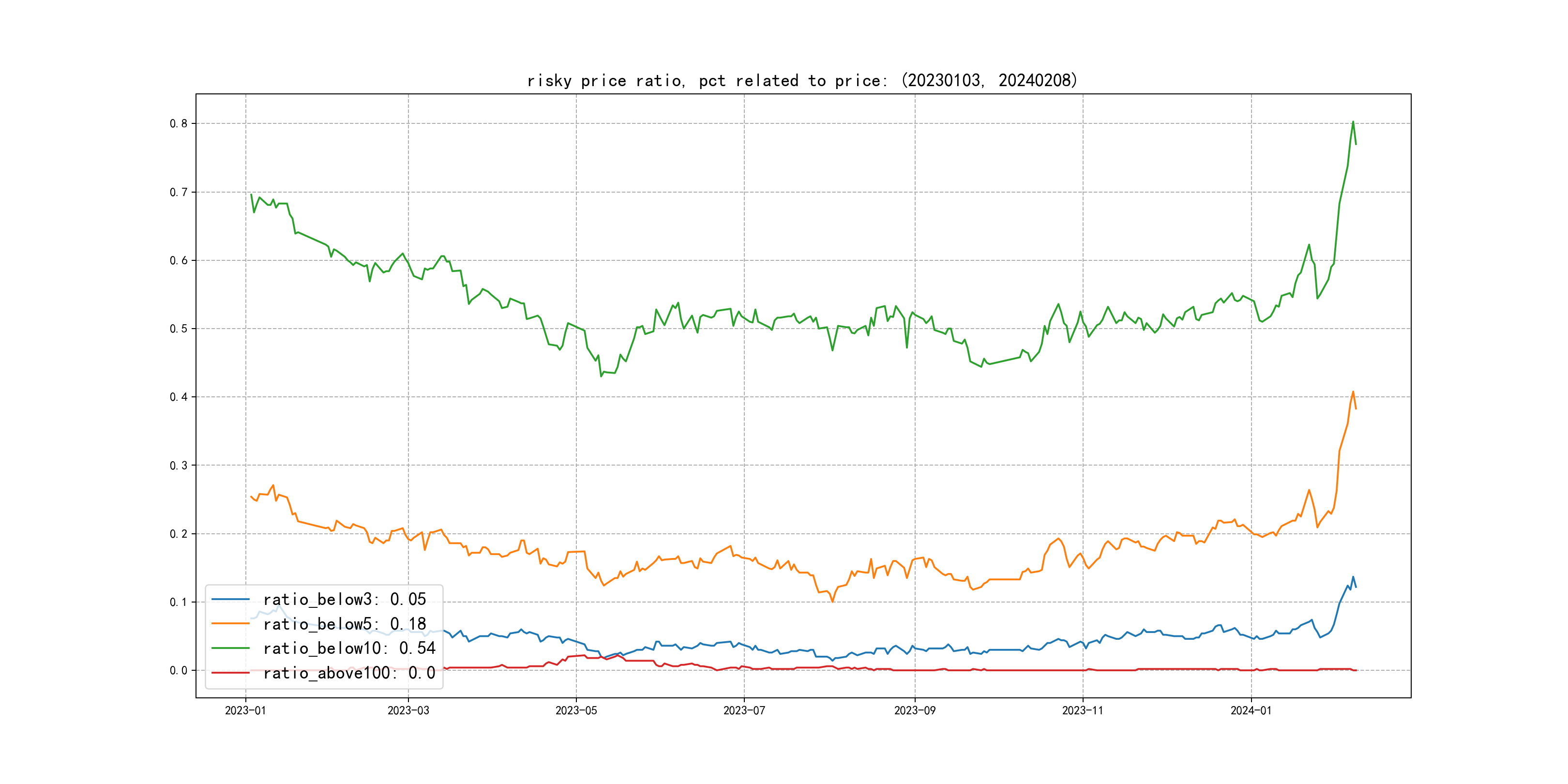Select the 'ratio_below3: 0.05' legend label

tap(345, 600)
